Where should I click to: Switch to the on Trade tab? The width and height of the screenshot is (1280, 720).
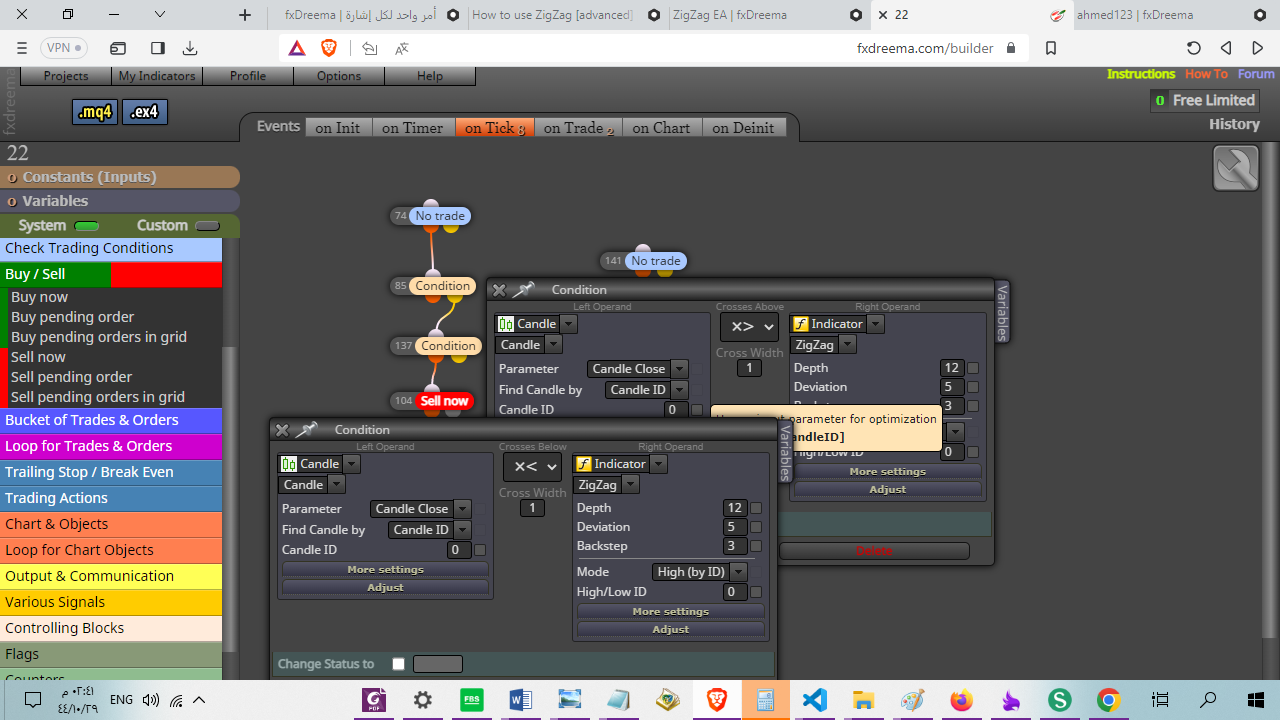click(x=579, y=128)
